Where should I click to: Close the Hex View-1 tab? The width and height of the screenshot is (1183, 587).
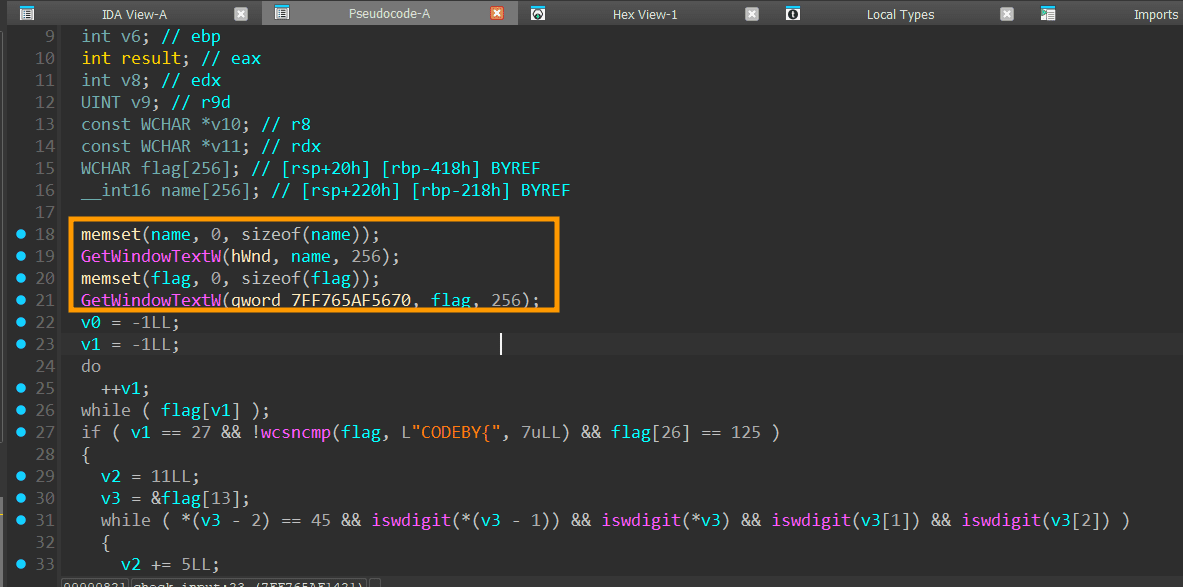tap(752, 14)
